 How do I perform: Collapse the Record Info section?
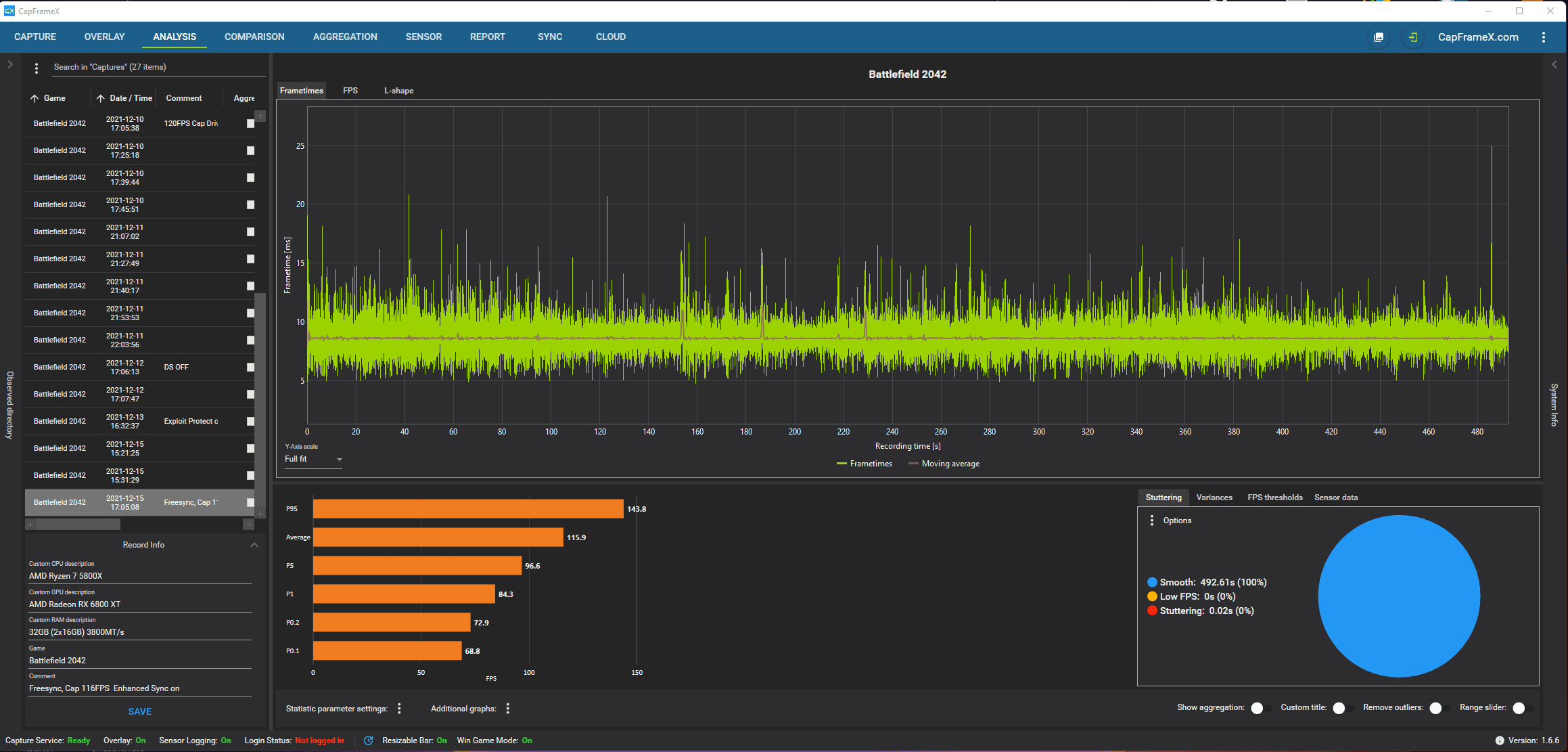(254, 545)
